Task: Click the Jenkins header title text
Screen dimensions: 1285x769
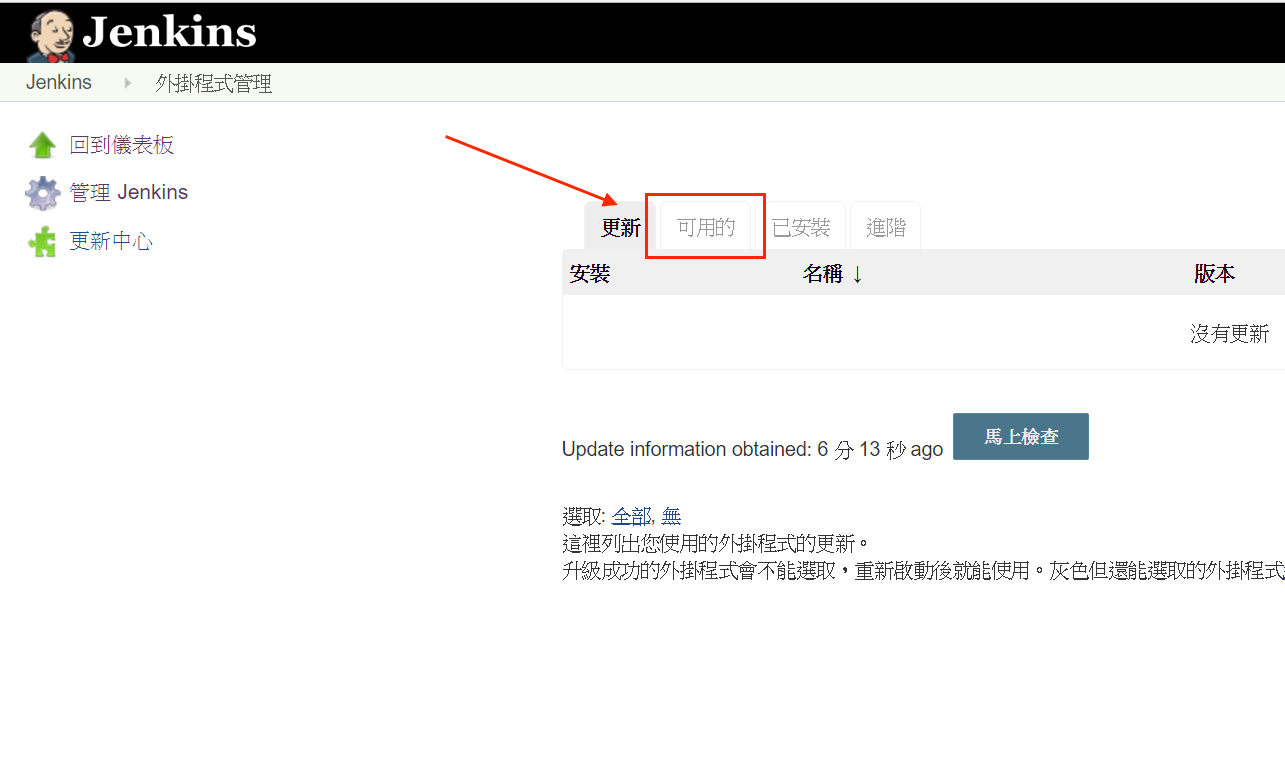Action: [x=169, y=33]
